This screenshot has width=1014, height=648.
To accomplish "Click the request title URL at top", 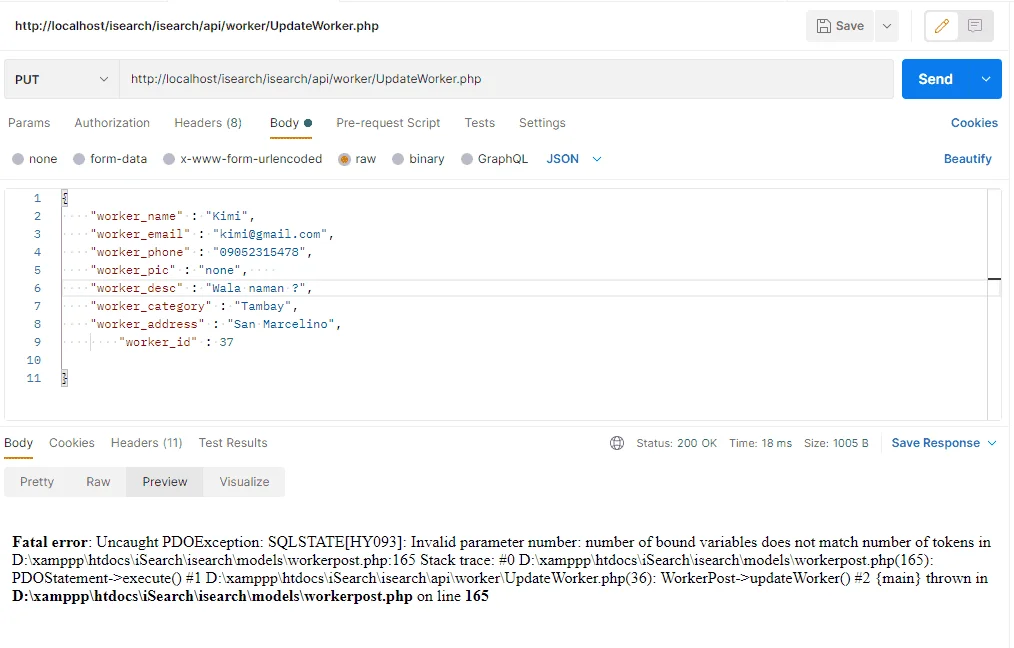I will click(197, 26).
